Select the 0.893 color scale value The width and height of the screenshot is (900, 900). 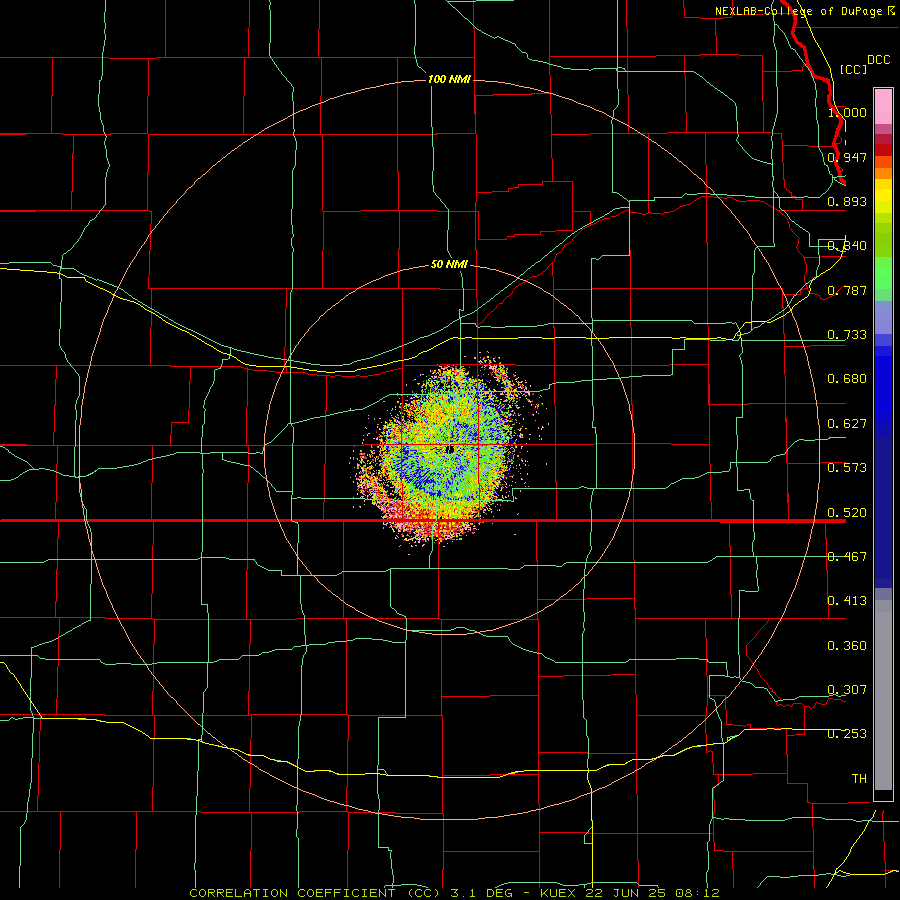847,201
